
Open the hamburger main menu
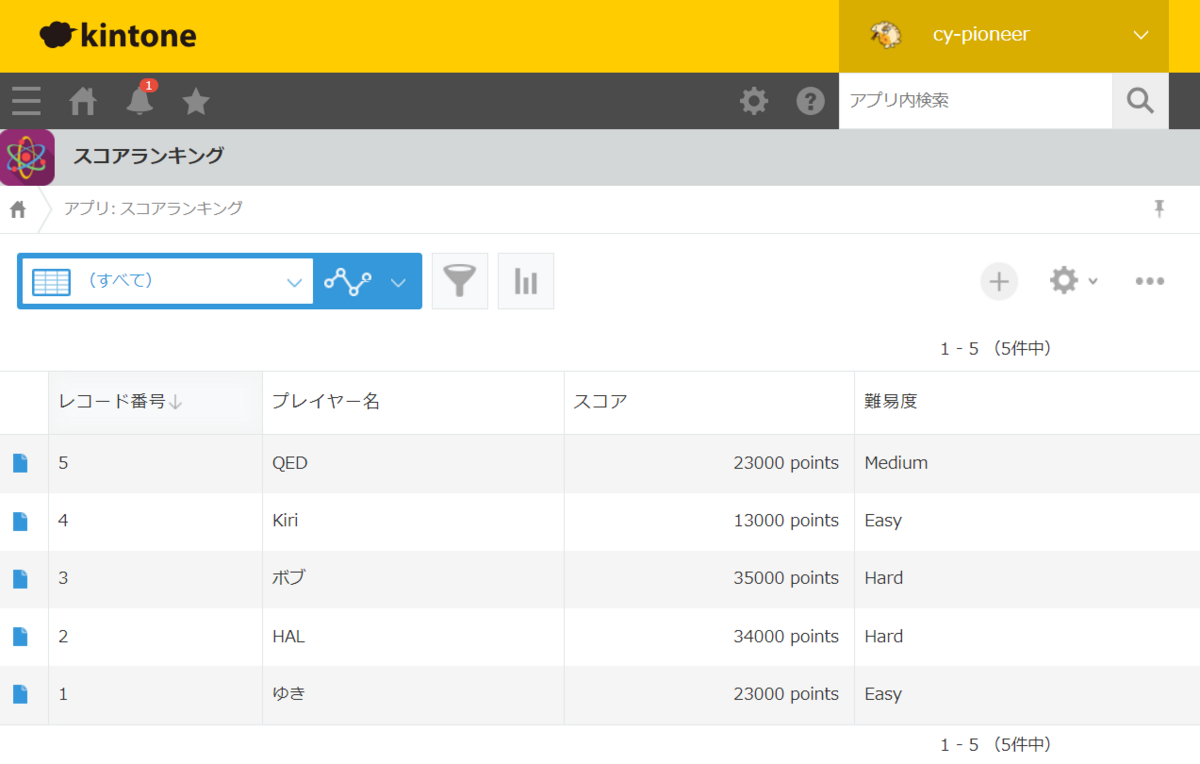pos(26,101)
